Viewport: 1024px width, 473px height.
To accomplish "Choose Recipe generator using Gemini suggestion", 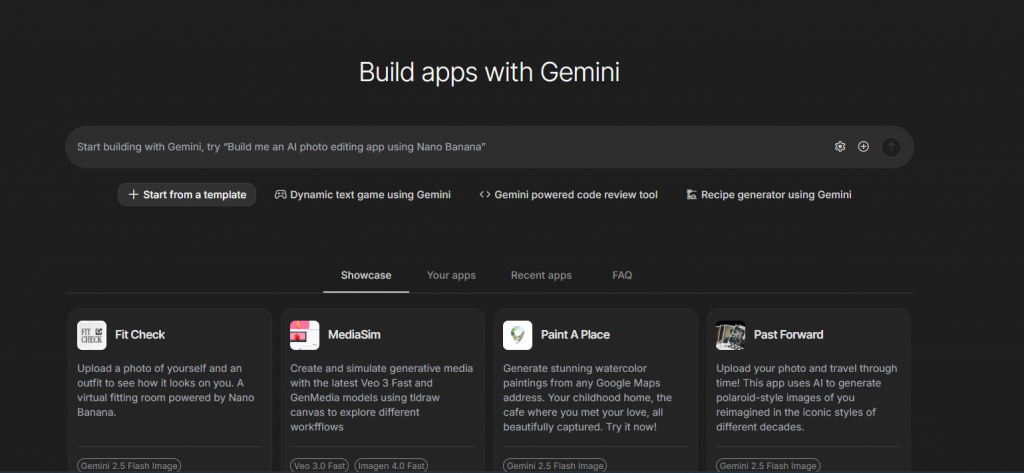I will (x=769, y=195).
